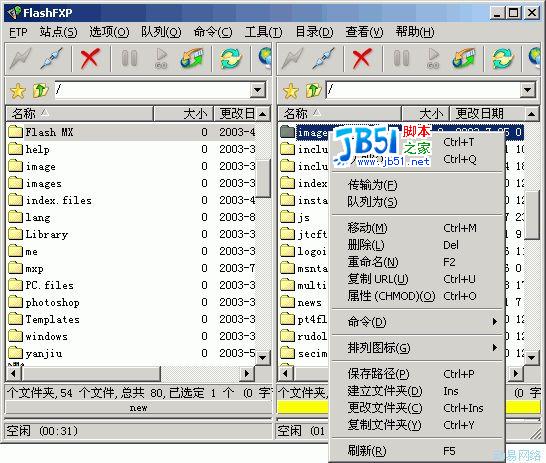The image size is (546, 463).
Task: Choose 更改文件夹(C) from context menu
Action: 418,408
